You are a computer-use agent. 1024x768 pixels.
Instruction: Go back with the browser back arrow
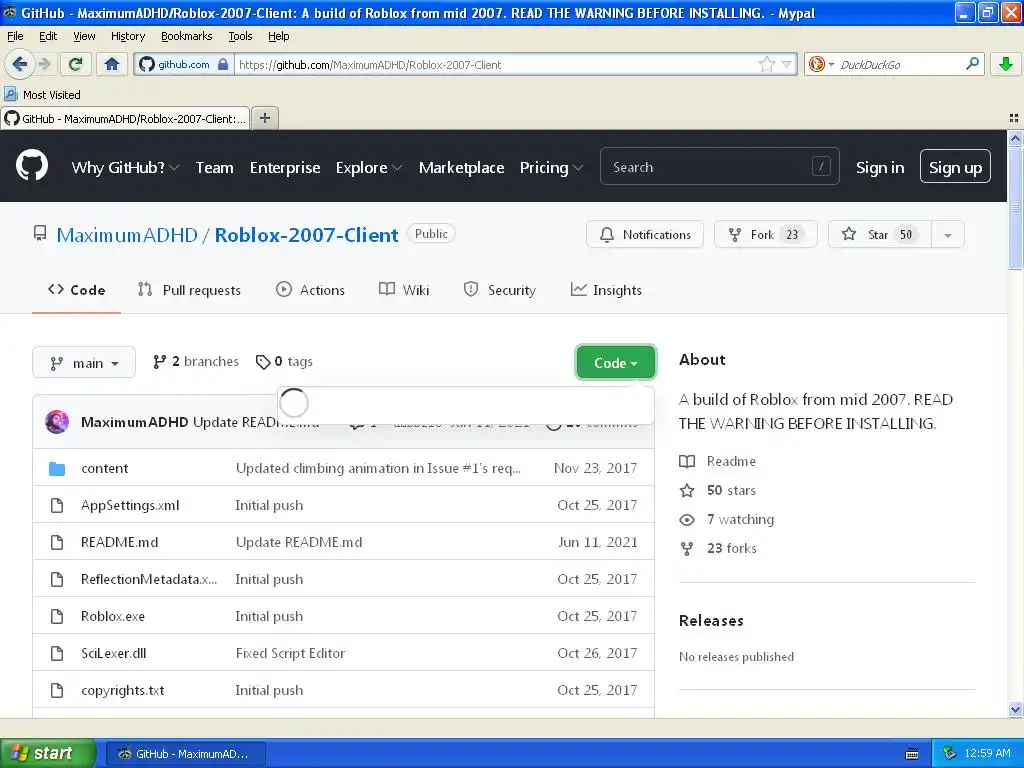19,64
